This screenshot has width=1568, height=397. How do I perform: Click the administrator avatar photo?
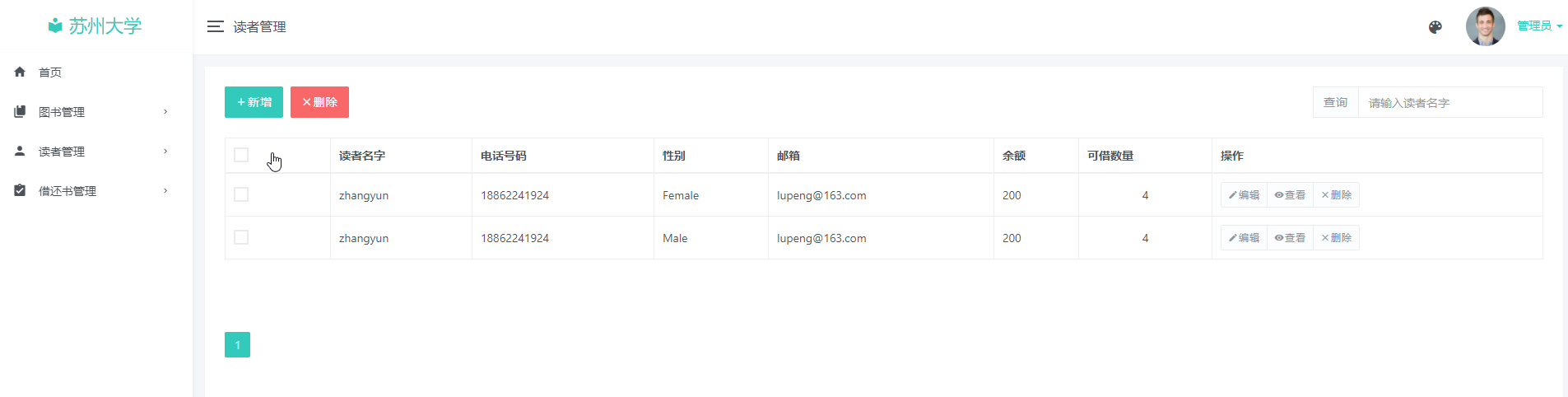tap(1485, 26)
